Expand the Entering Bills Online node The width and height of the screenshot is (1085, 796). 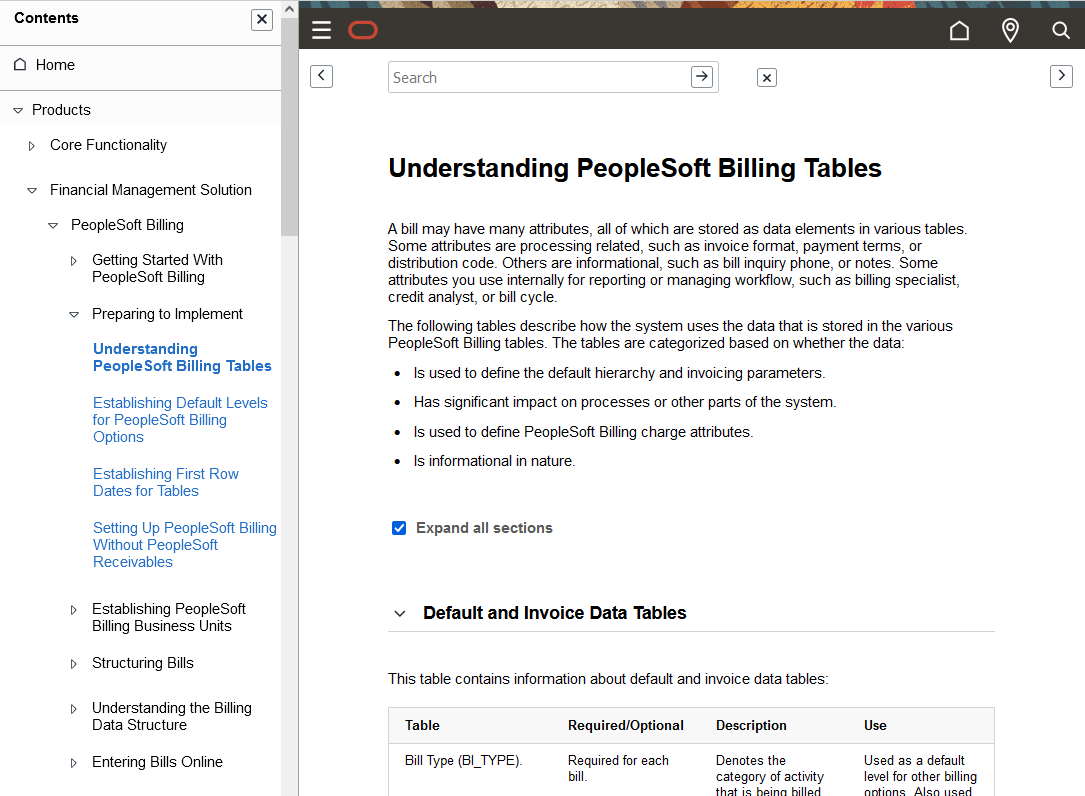click(73, 762)
